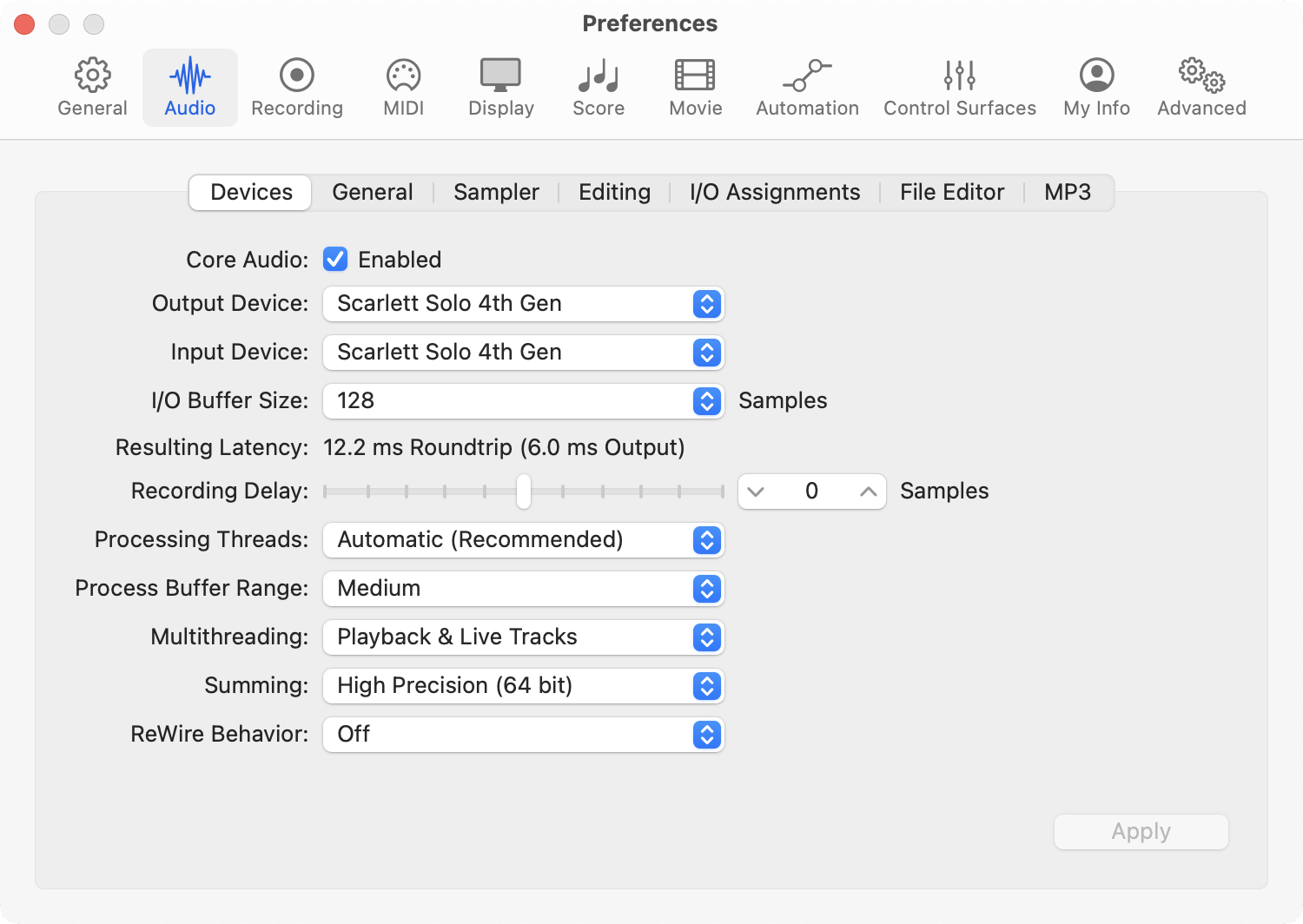Open the Movie preferences icon
The height and width of the screenshot is (924, 1303).
pos(694,86)
